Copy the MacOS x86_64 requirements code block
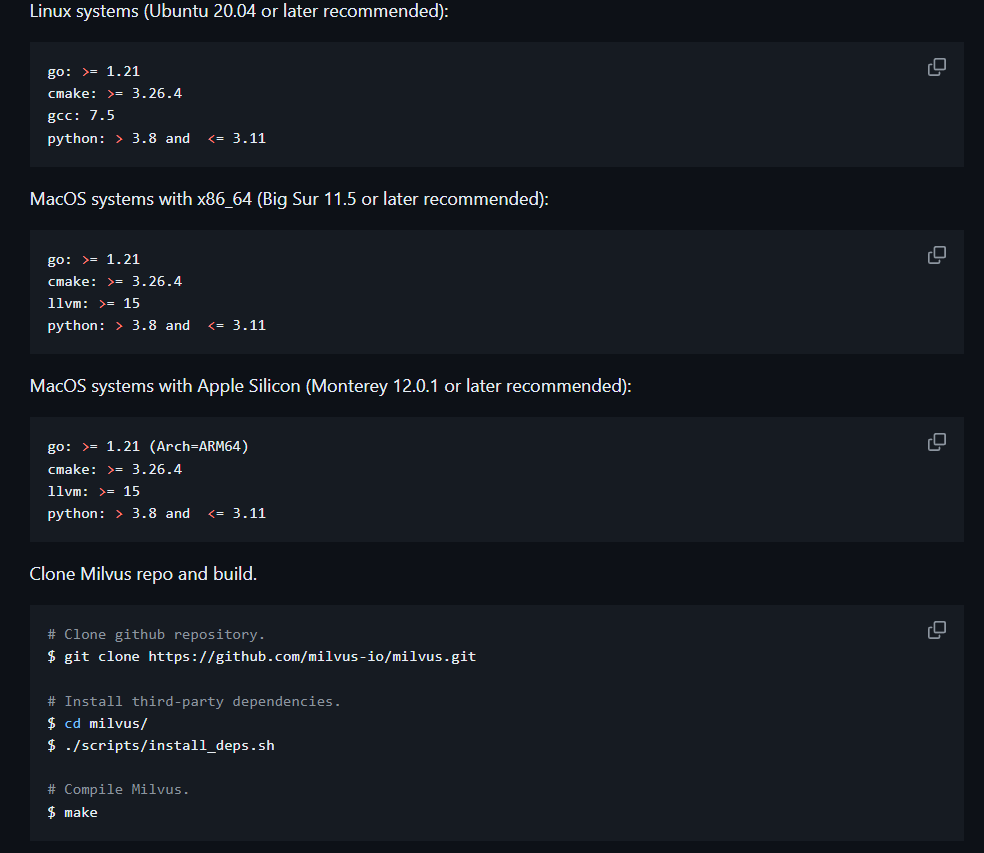The width and height of the screenshot is (984, 853). 936,255
